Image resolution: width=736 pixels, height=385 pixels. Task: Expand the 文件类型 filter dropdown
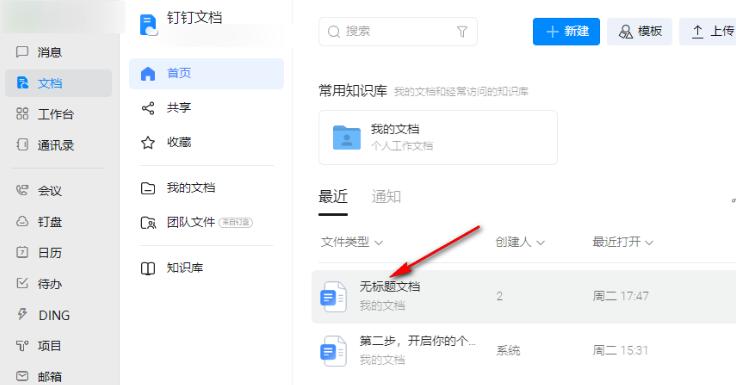(x=352, y=242)
